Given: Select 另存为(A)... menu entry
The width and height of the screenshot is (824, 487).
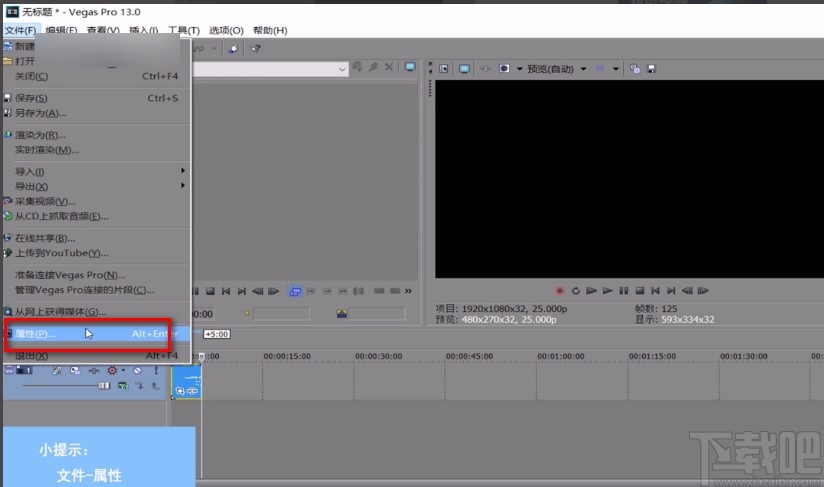Looking at the screenshot, I should click(97, 113).
